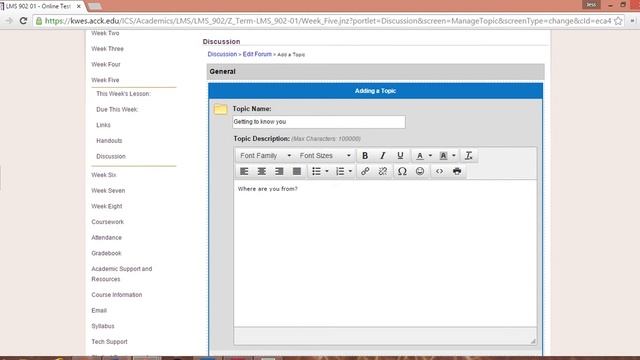Open text color dropdown arrow
The height and width of the screenshot is (360, 640).
pos(430,156)
